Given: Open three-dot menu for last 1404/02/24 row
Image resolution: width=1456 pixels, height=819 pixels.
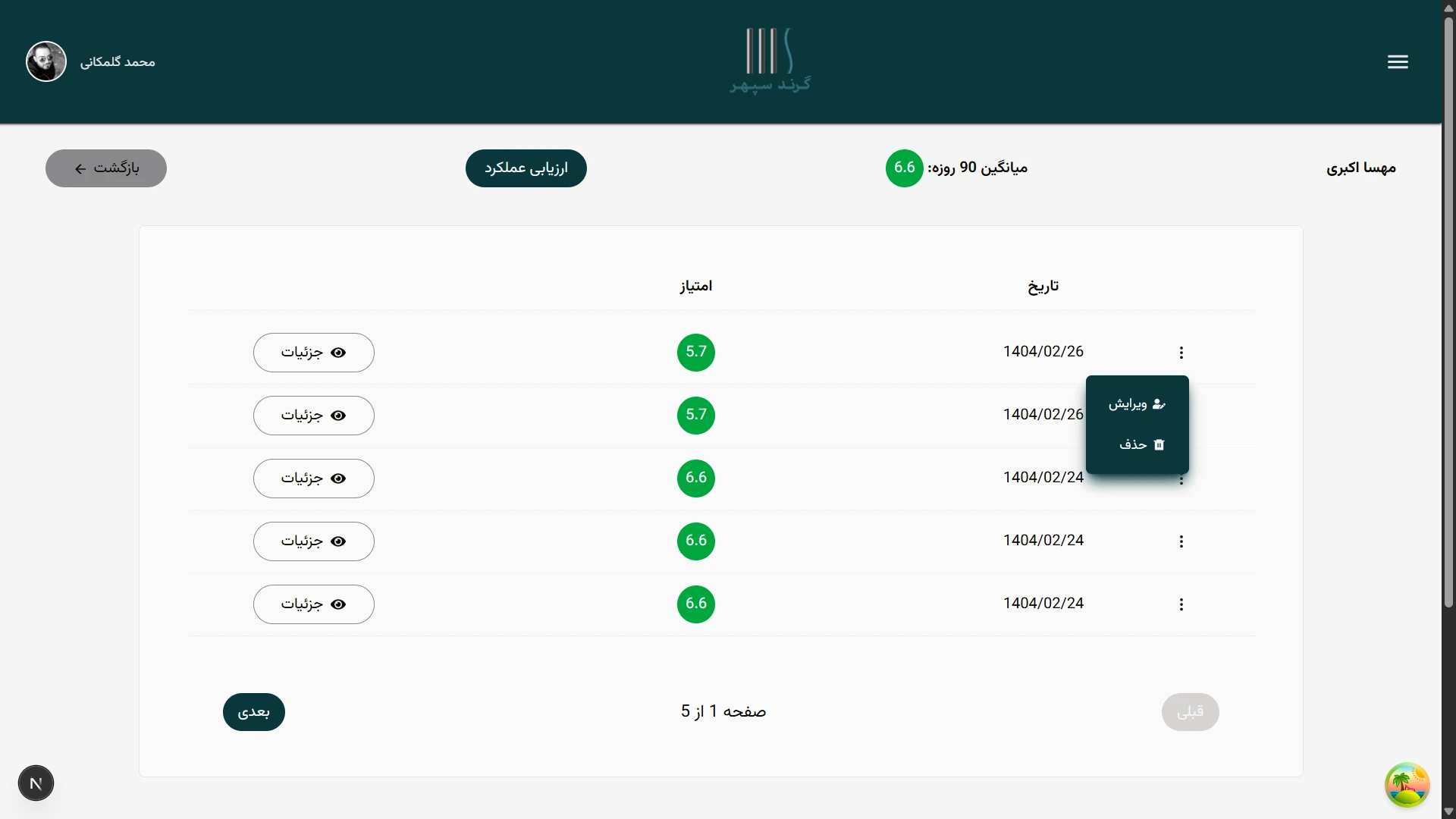Looking at the screenshot, I should pos(1181,604).
